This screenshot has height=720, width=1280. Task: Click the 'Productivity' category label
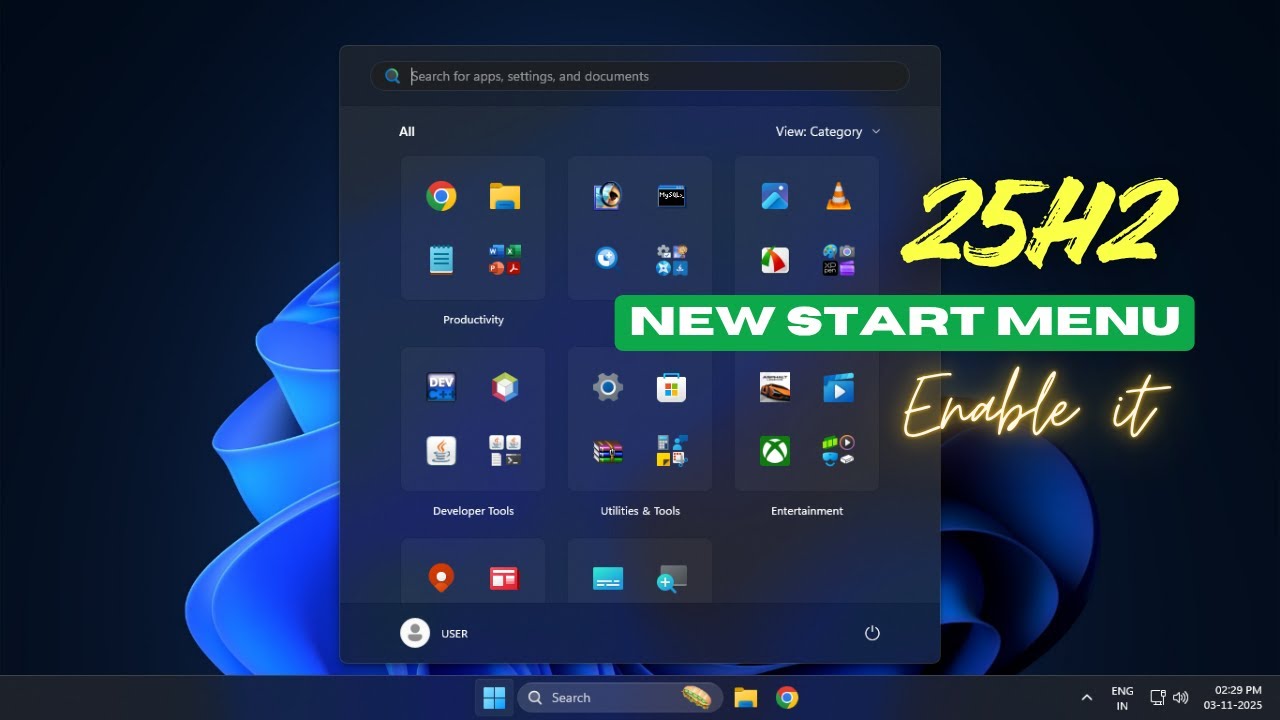(473, 320)
